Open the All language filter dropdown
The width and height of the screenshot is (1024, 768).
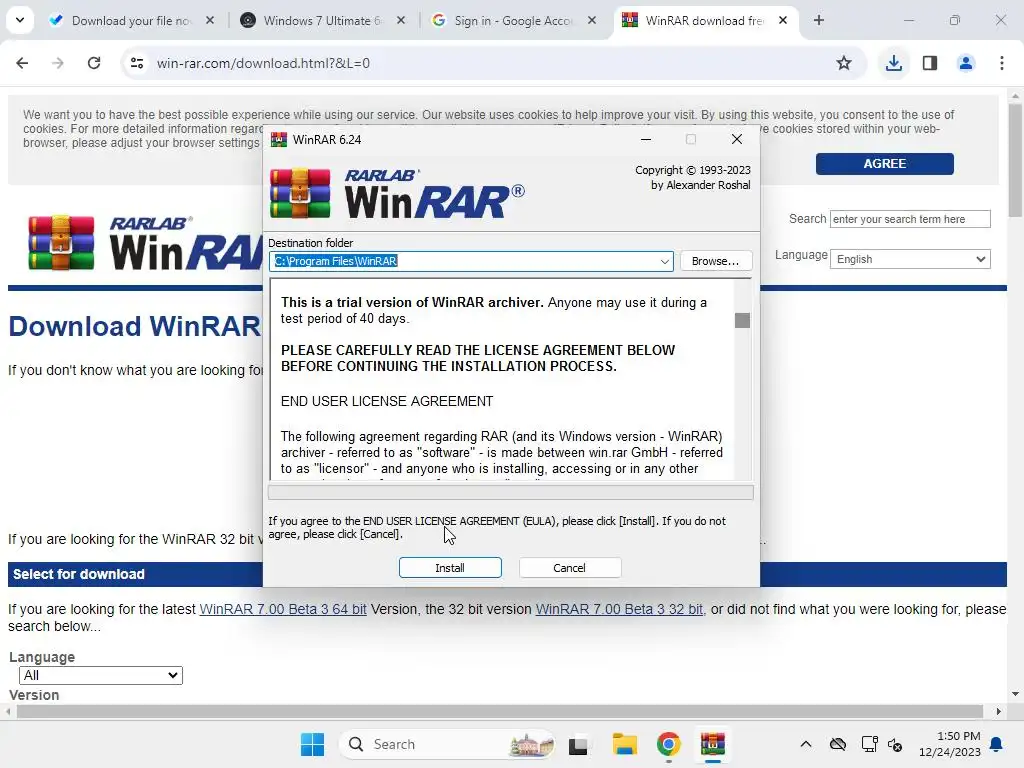click(x=101, y=675)
